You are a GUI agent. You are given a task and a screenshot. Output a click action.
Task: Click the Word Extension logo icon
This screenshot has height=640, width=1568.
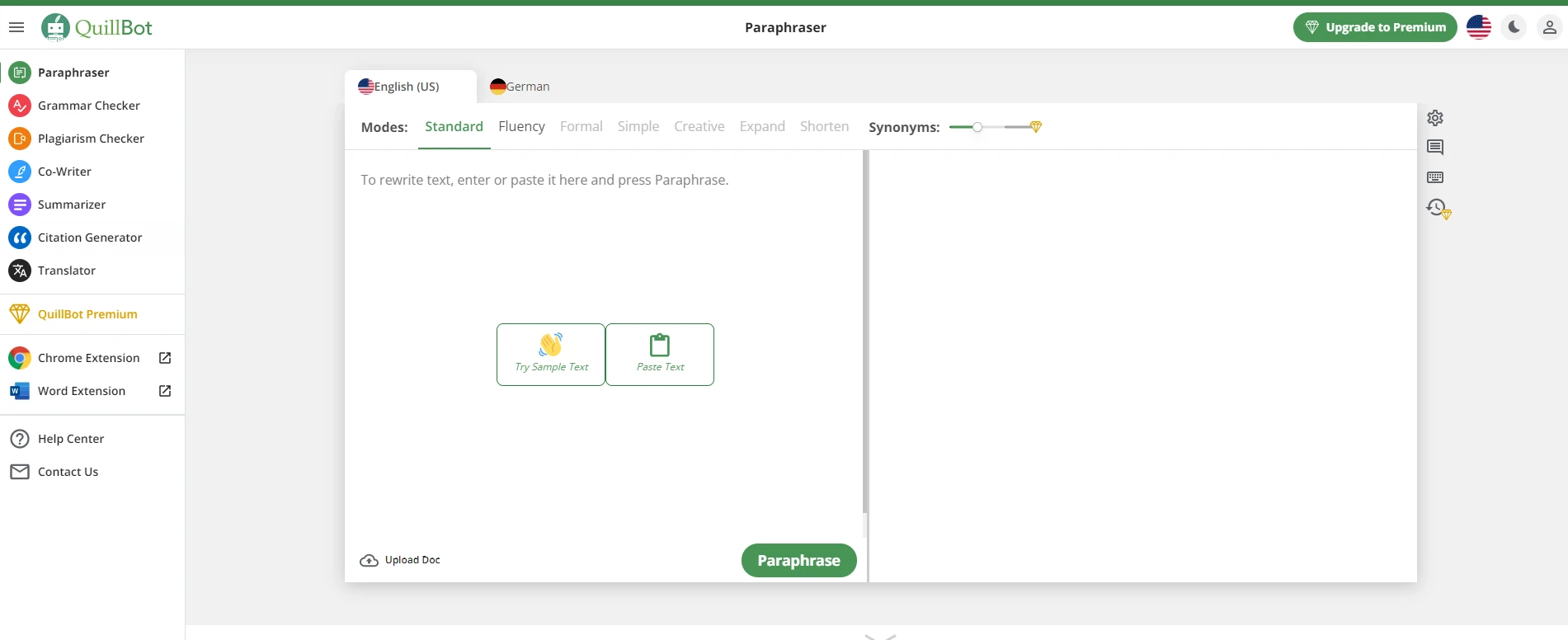coord(20,391)
